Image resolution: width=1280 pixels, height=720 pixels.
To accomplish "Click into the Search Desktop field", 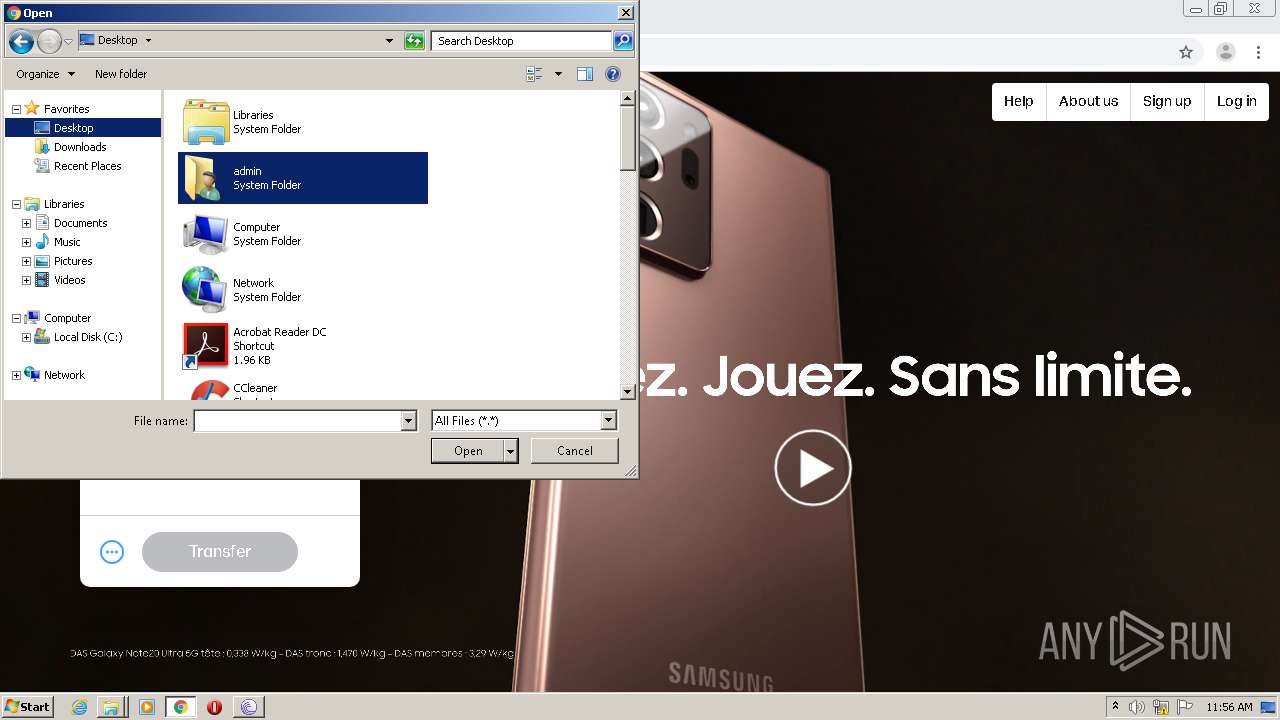I will [x=522, y=41].
